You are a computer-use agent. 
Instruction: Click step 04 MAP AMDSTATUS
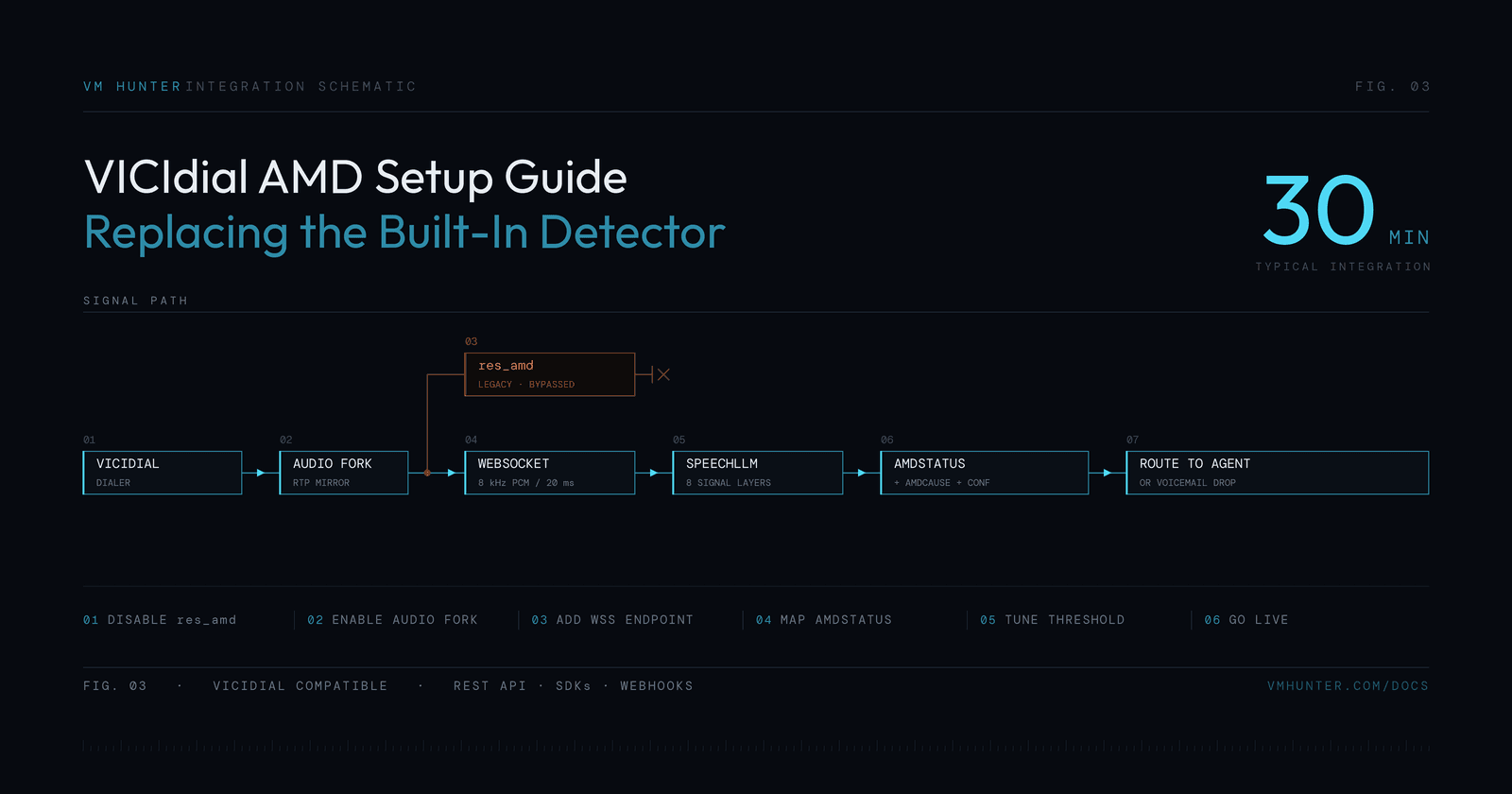pyautogui.click(x=824, y=620)
